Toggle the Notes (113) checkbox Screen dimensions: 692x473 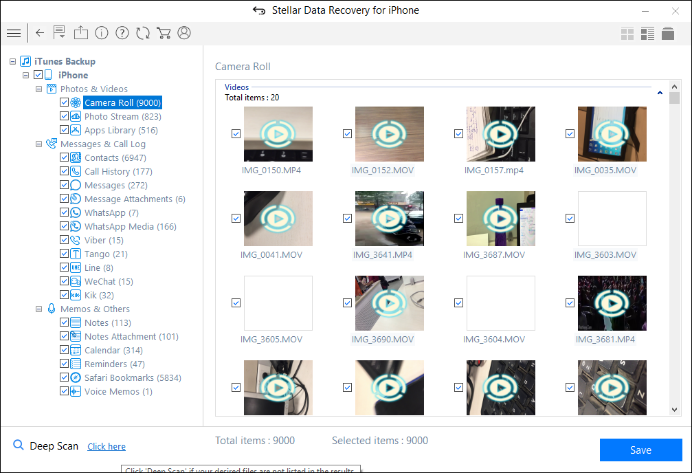[64, 323]
